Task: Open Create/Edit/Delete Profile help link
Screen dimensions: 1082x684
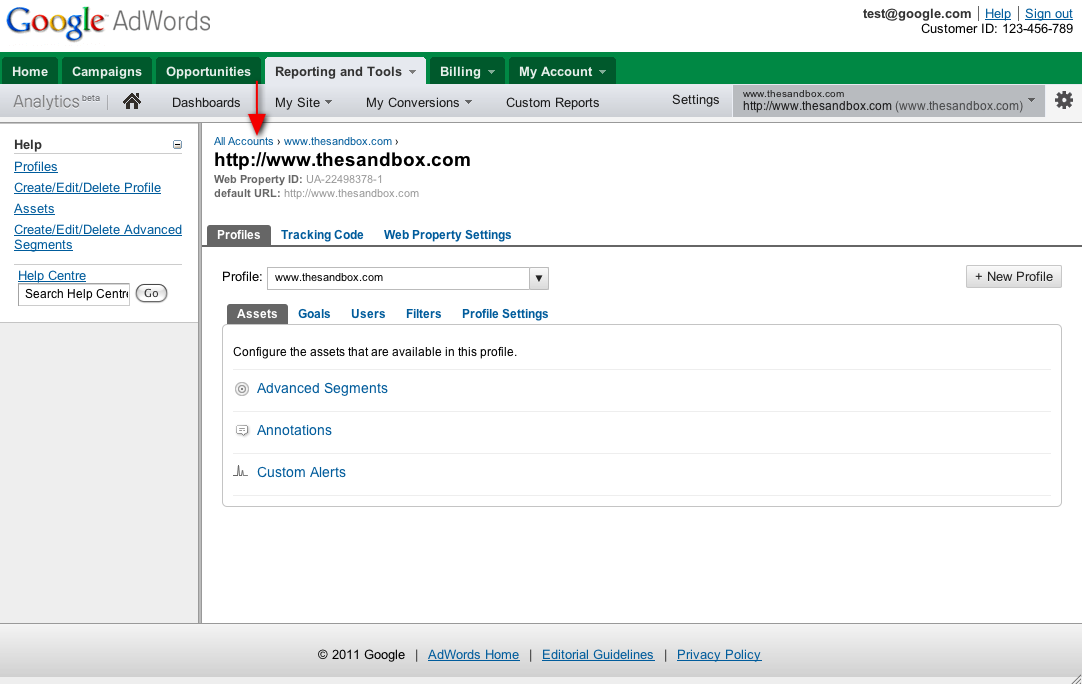Action: pos(88,188)
